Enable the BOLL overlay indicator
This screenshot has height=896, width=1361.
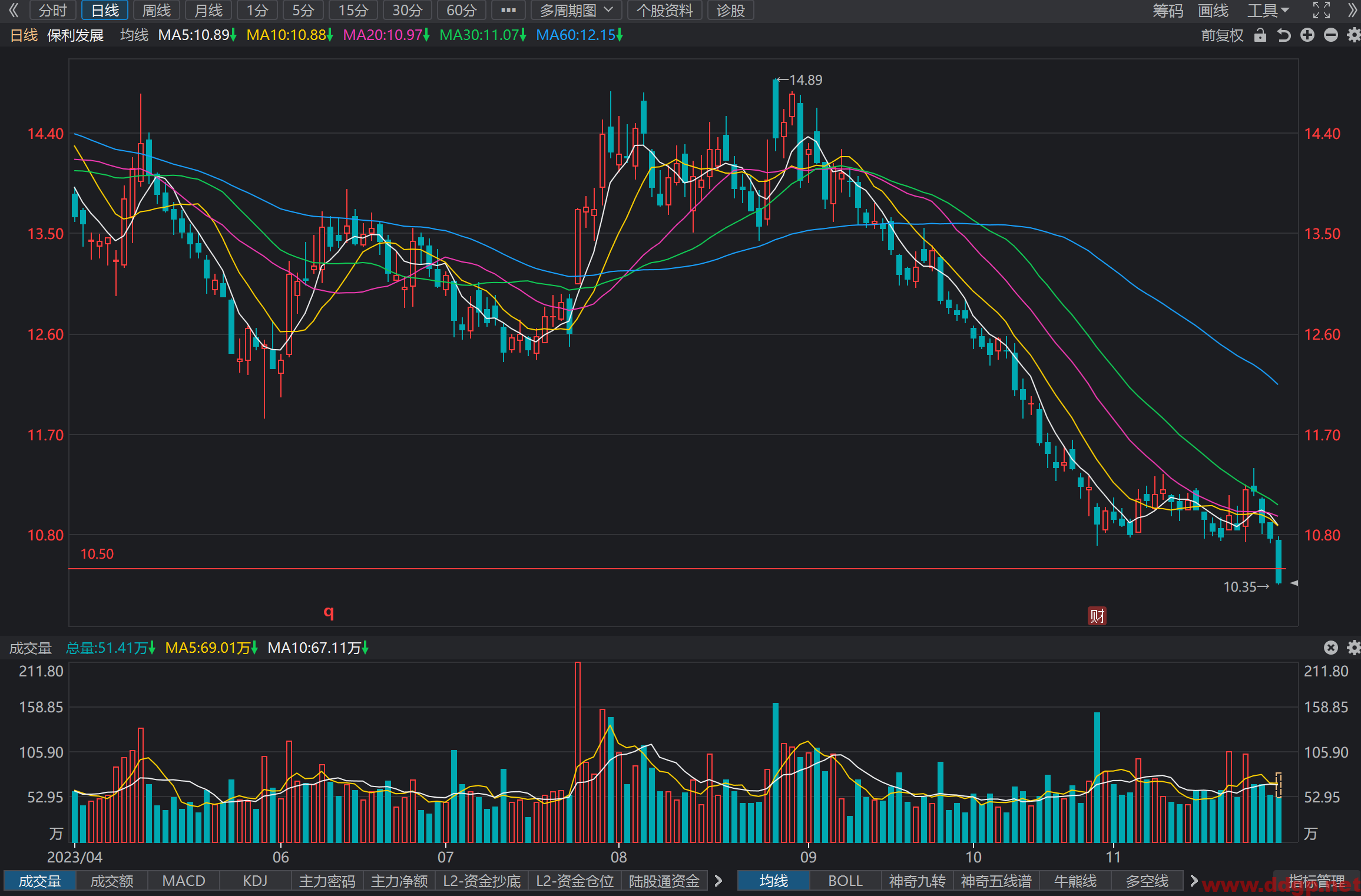(845, 881)
